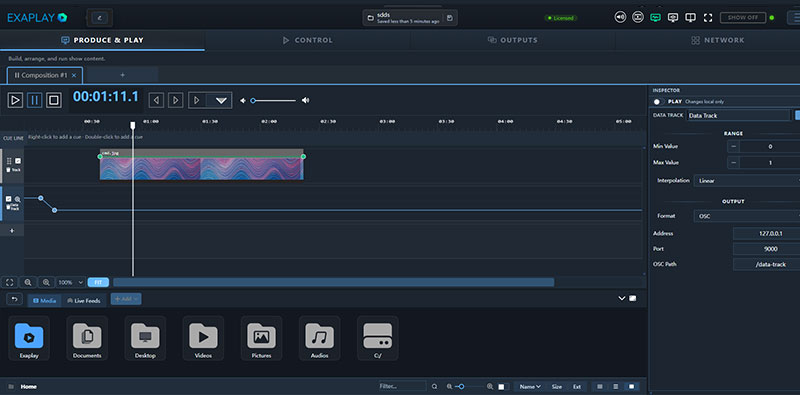
Task: Select the first data track keyframe point
Action: [x=41, y=198]
